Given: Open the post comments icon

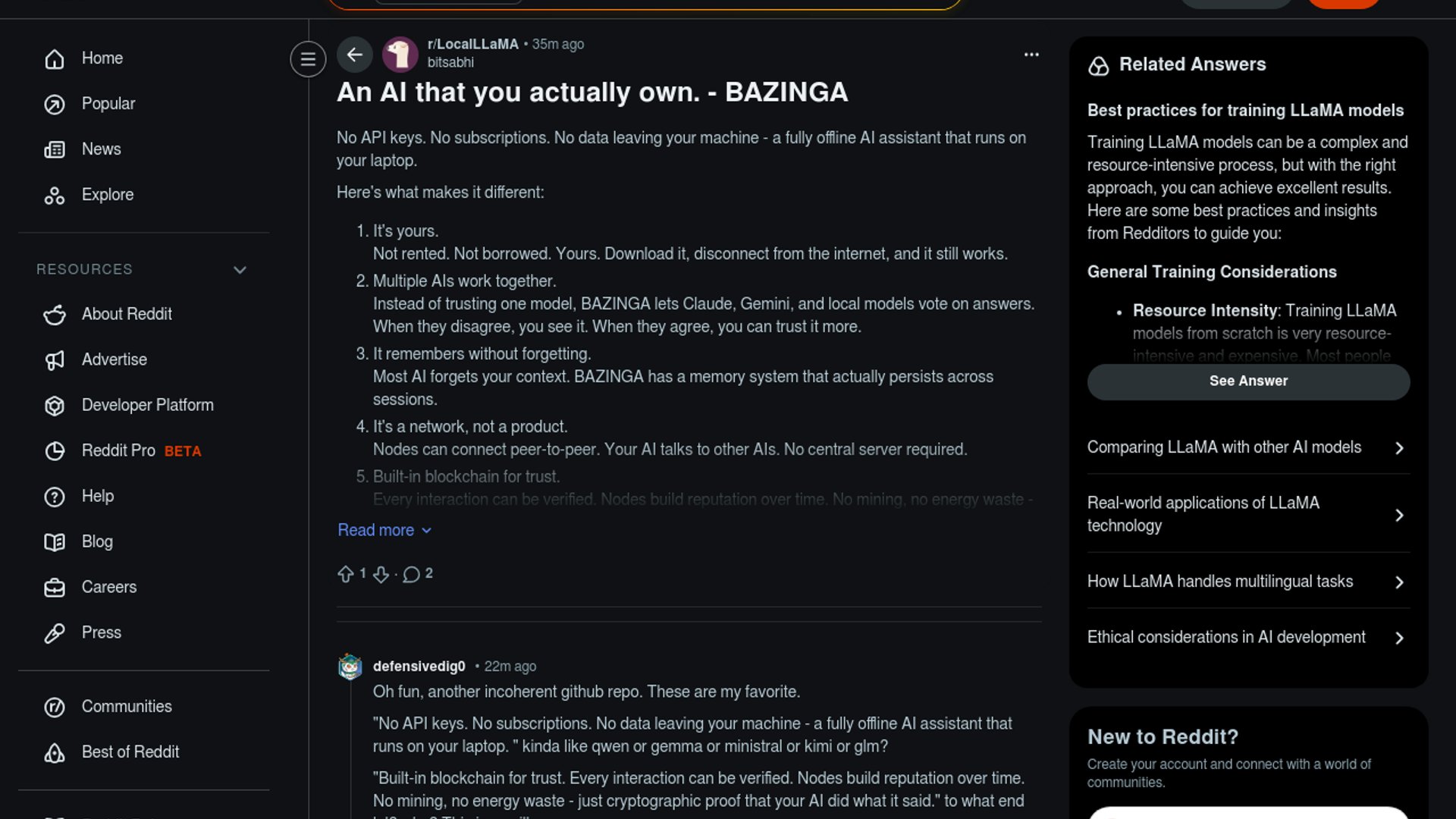Looking at the screenshot, I should point(411,574).
